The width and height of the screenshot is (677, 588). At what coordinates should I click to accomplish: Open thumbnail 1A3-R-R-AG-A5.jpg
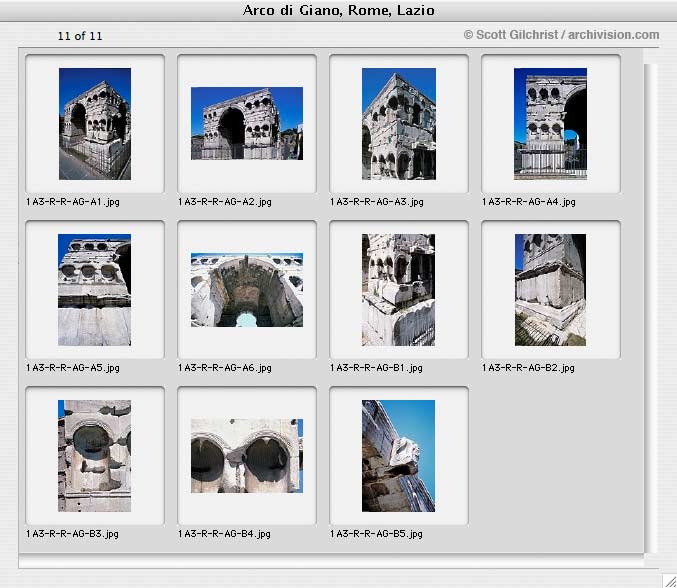(95, 290)
